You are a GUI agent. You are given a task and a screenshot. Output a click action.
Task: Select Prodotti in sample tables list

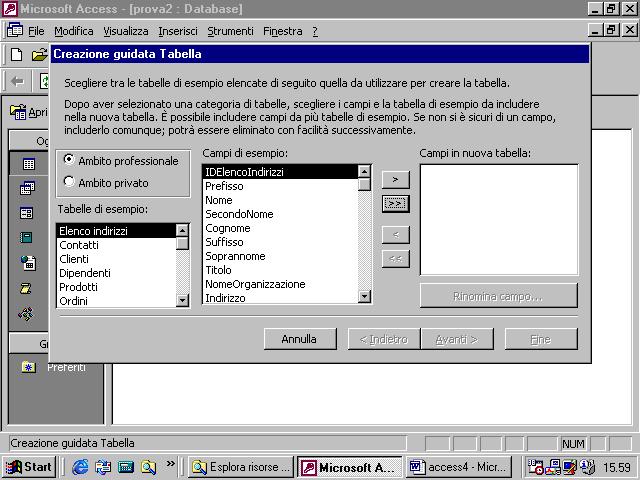(116, 287)
